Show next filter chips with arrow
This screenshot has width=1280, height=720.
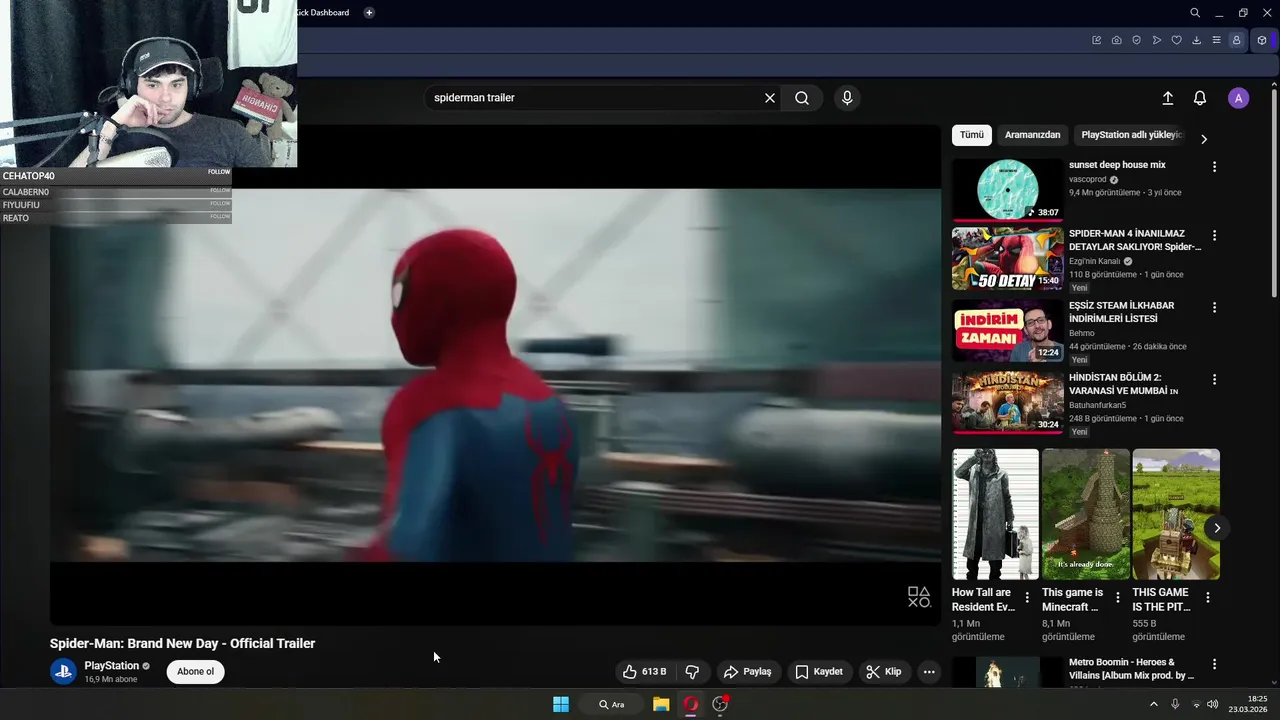pyautogui.click(x=1204, y=139)
